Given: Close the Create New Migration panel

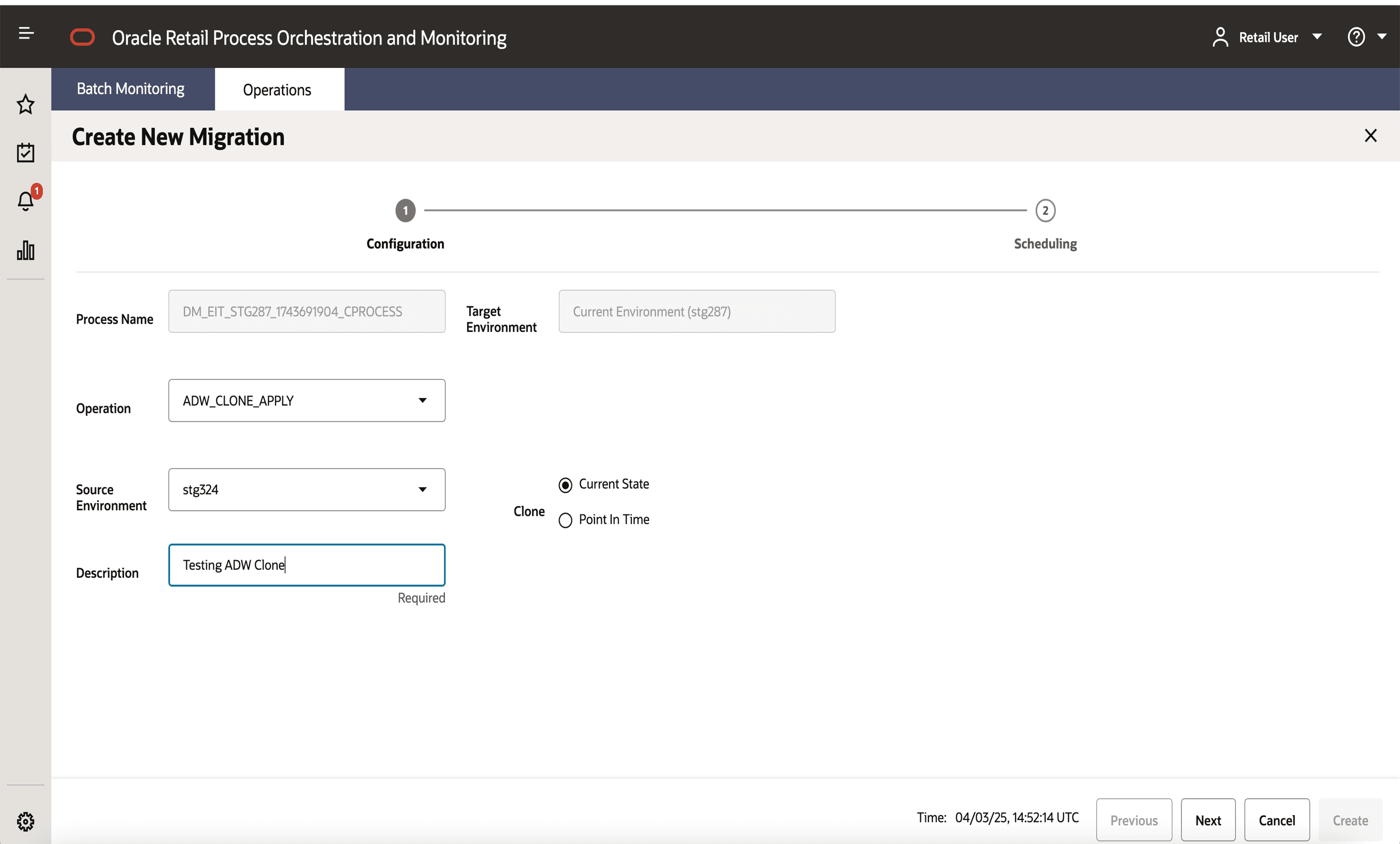Looking at the screenshot, I should [1370, 135].
